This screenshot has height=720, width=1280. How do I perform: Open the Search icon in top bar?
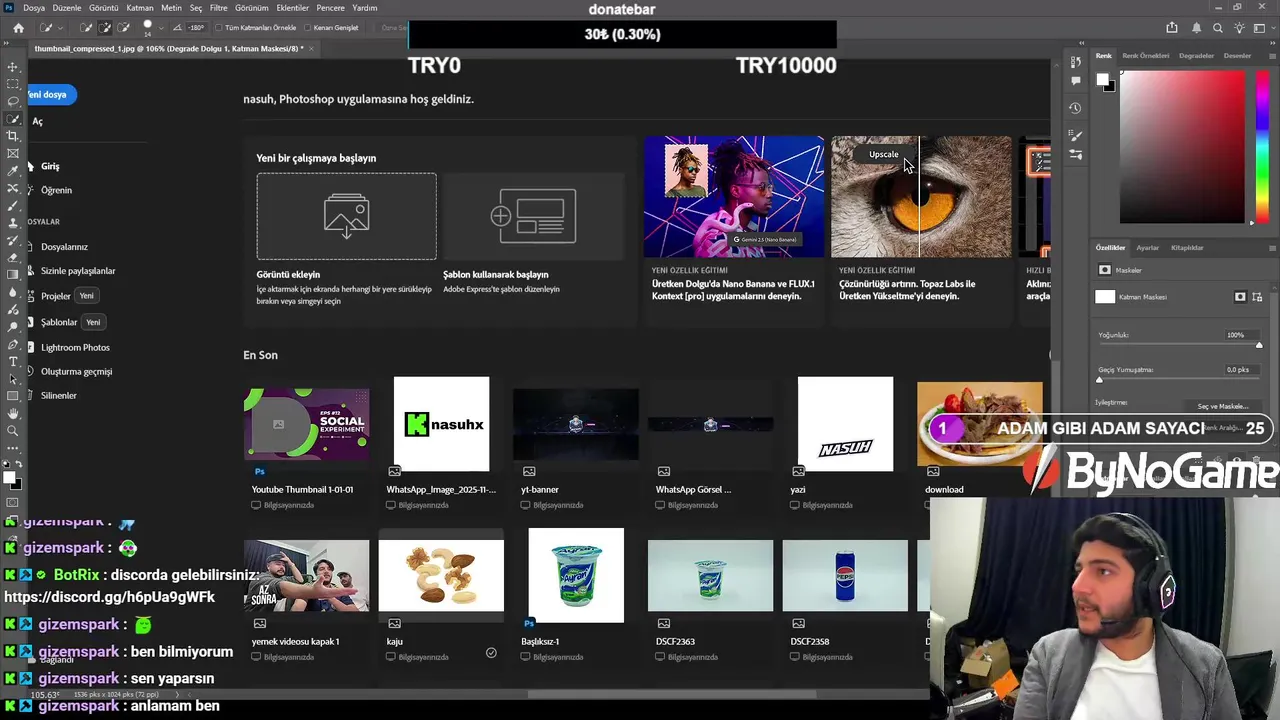pos(1218,28)
